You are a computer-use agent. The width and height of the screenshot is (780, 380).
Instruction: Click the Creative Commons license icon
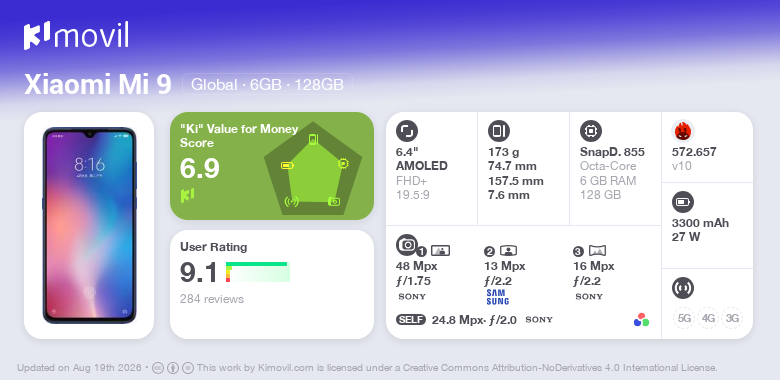click(x=158, y=368)
